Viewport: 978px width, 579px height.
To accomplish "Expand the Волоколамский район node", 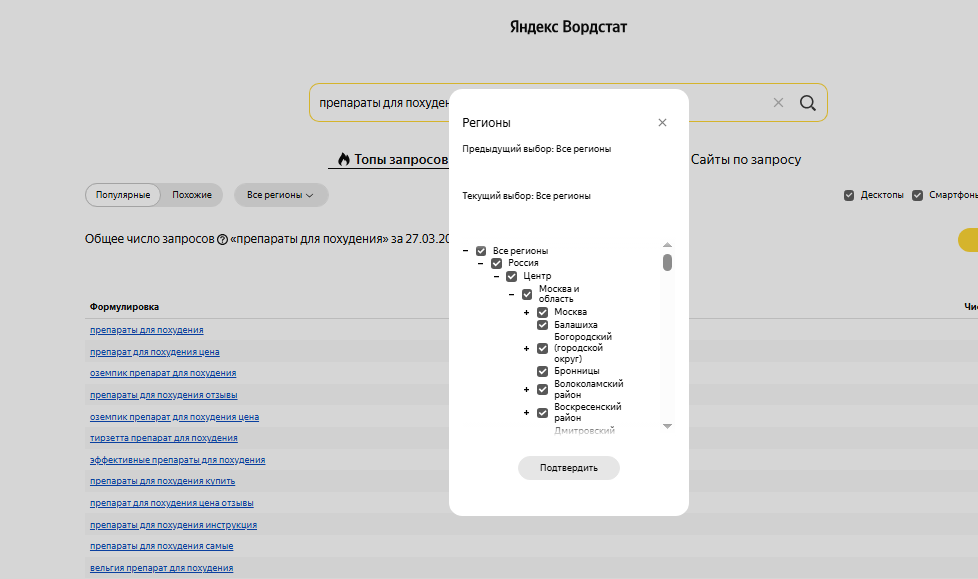I will [526, 389].
